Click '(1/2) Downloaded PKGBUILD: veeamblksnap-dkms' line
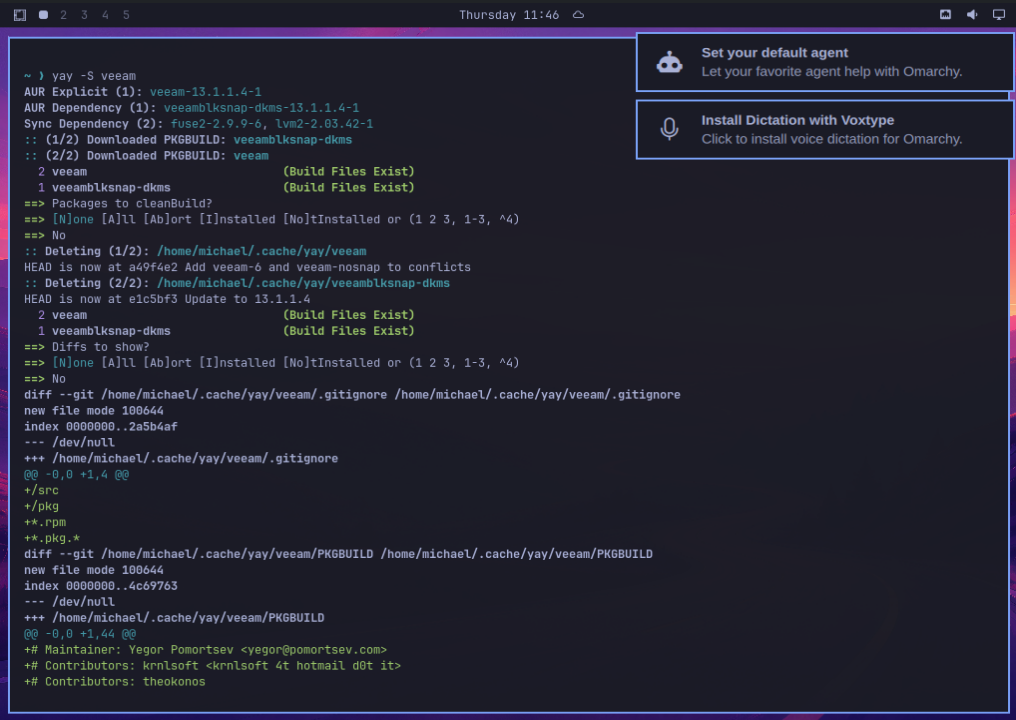Viewport: 1016px width, 720px height. [188, 139]
